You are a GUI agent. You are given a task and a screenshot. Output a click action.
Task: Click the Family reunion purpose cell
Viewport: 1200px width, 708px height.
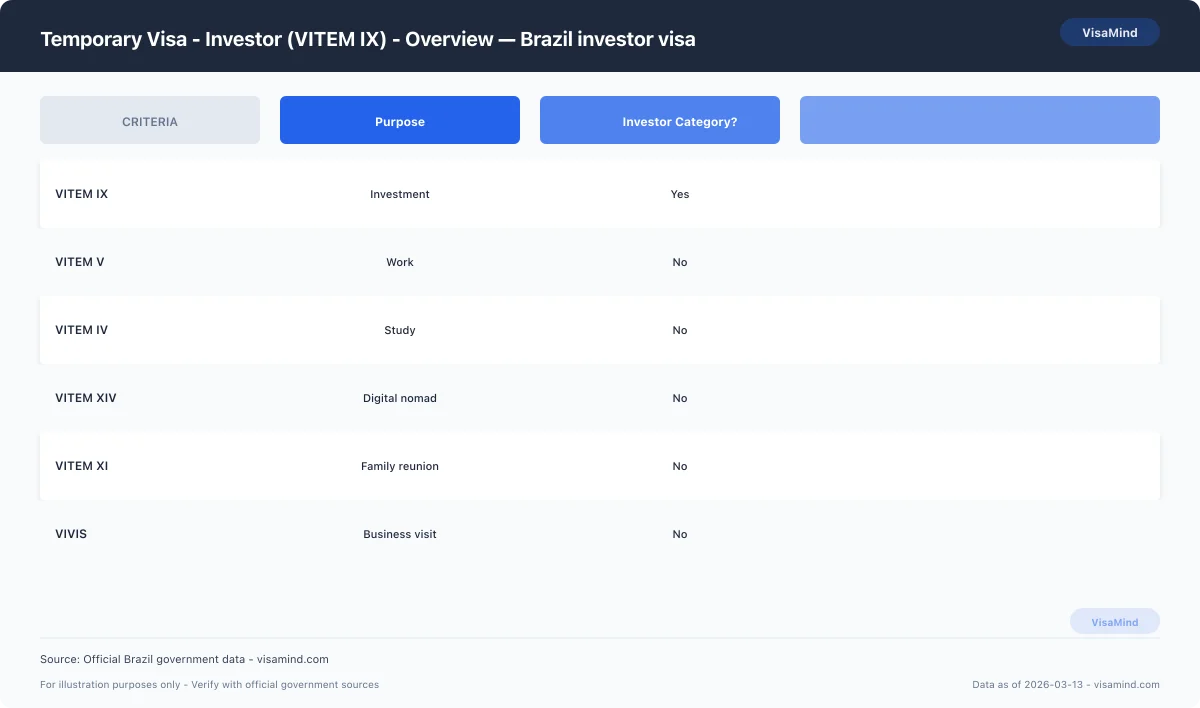400,466
